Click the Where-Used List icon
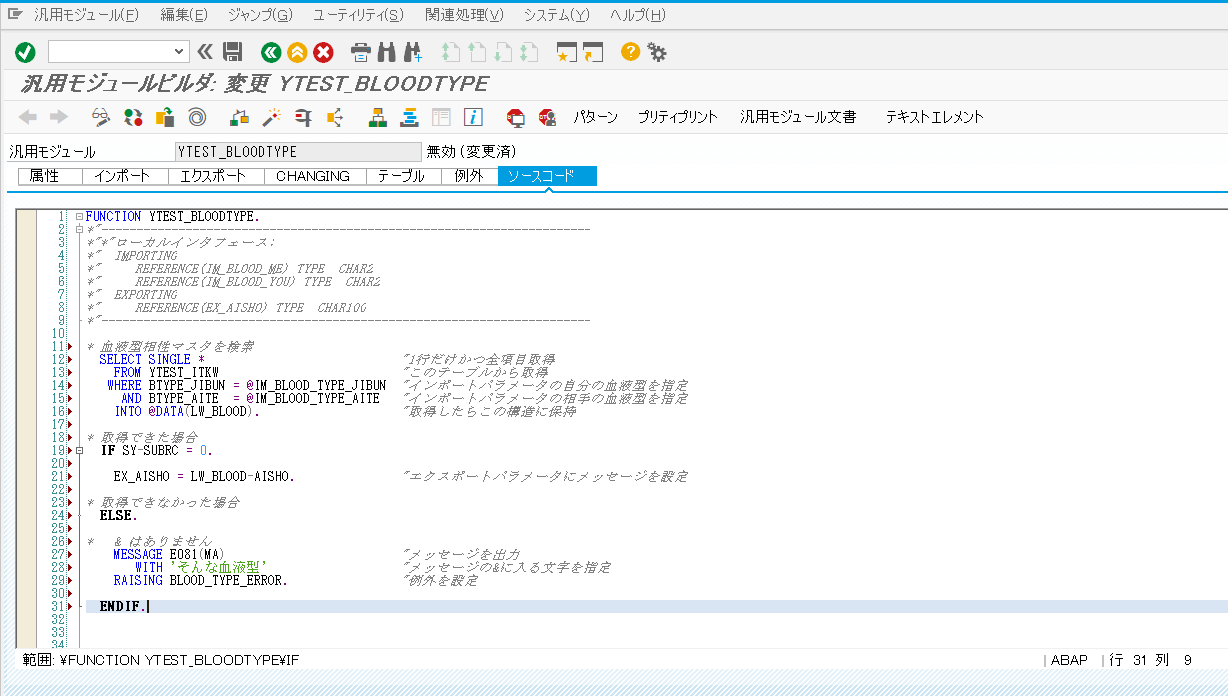The width and height of the screenshot is (1228, 696). (335, 117)
